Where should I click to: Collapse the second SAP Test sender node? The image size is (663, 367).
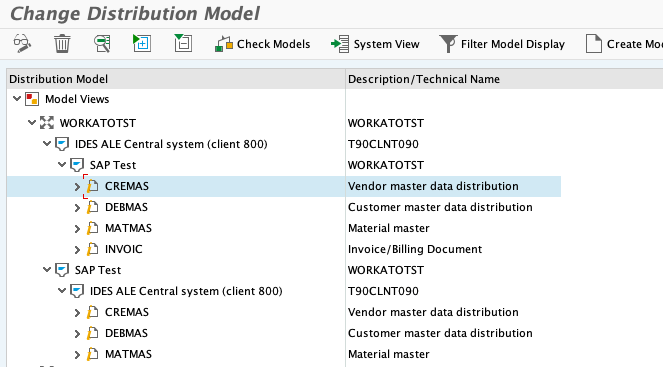47,270
